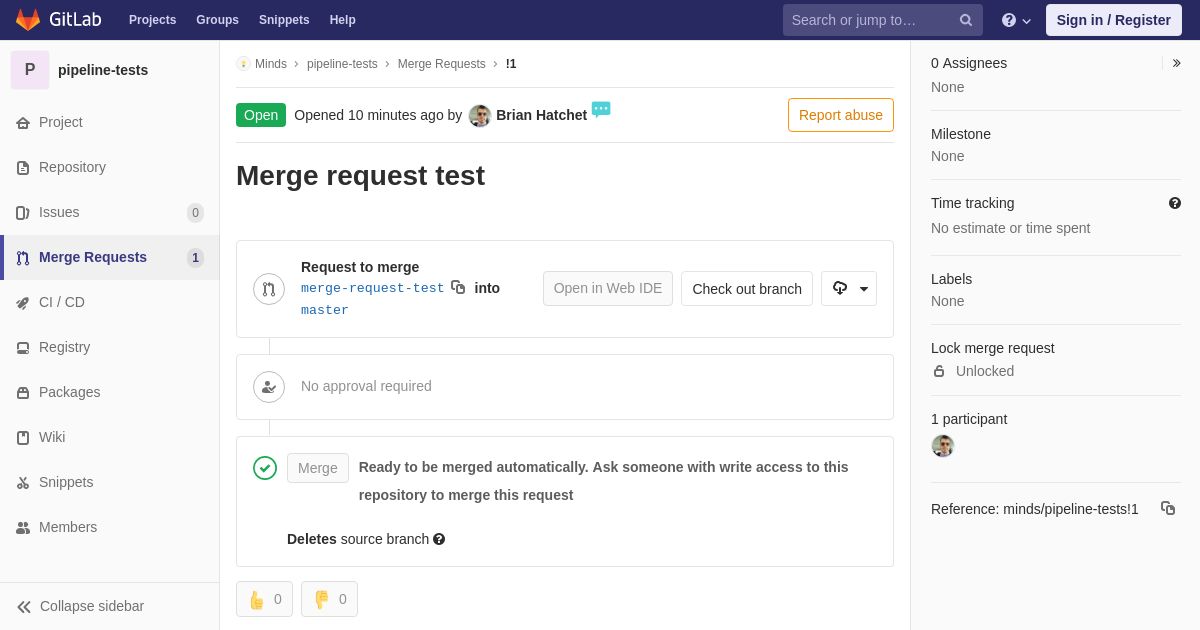Open Brian Hatchet's avatar image

(x=480, y=116)
